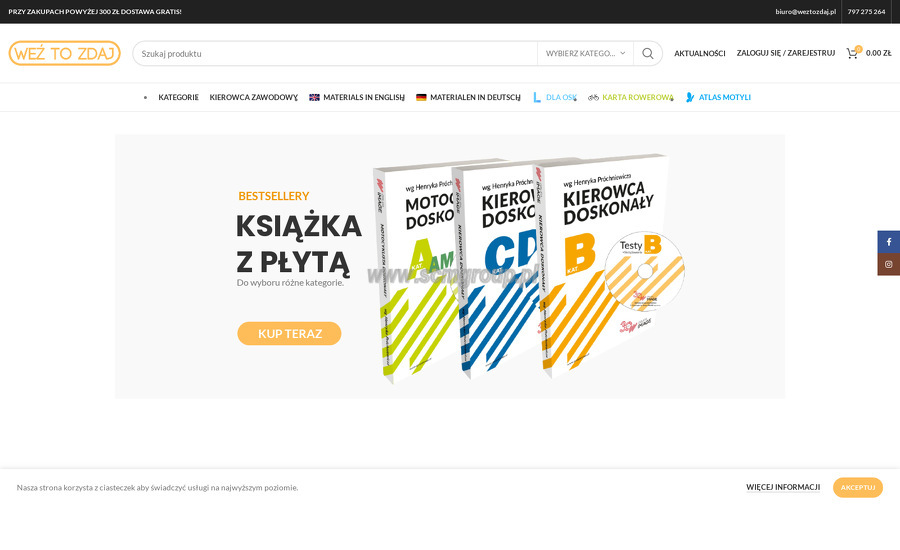Viewport: 900px width, 550px height.
Task: Click the Testy B CD disc image
Action: 645,271
